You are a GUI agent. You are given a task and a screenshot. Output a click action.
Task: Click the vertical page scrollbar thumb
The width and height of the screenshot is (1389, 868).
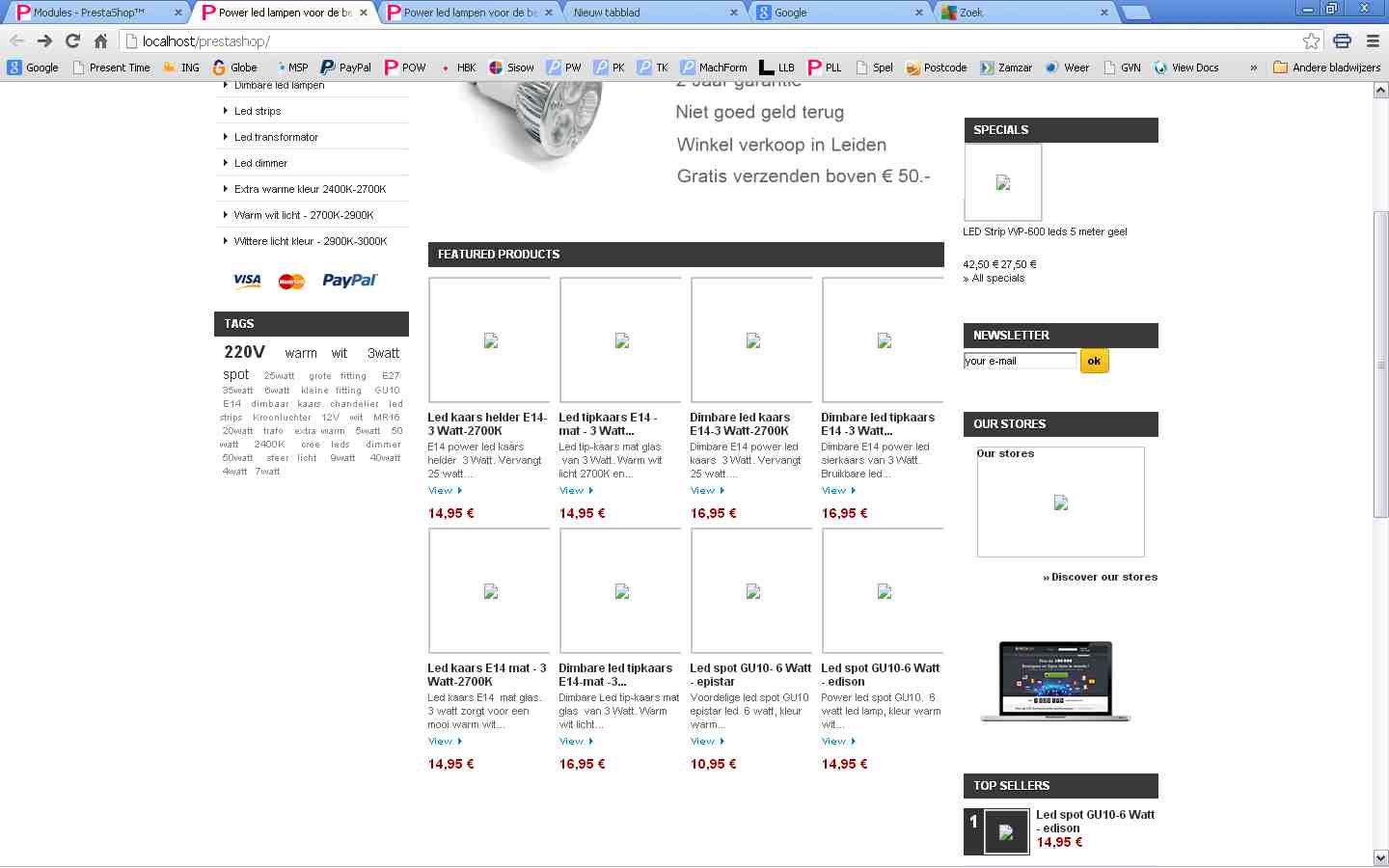pos(1380,365)
